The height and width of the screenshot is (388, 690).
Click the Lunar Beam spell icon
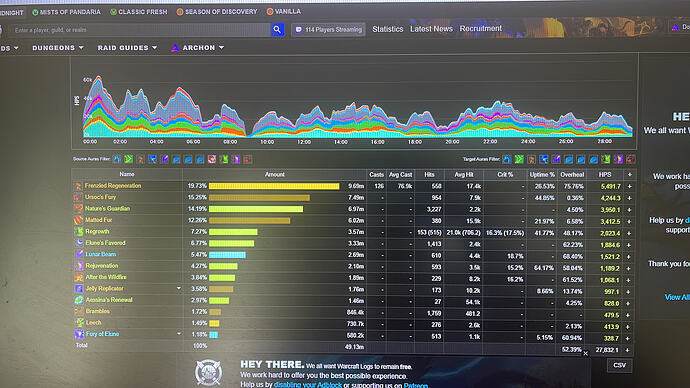(x=79, y=254)
